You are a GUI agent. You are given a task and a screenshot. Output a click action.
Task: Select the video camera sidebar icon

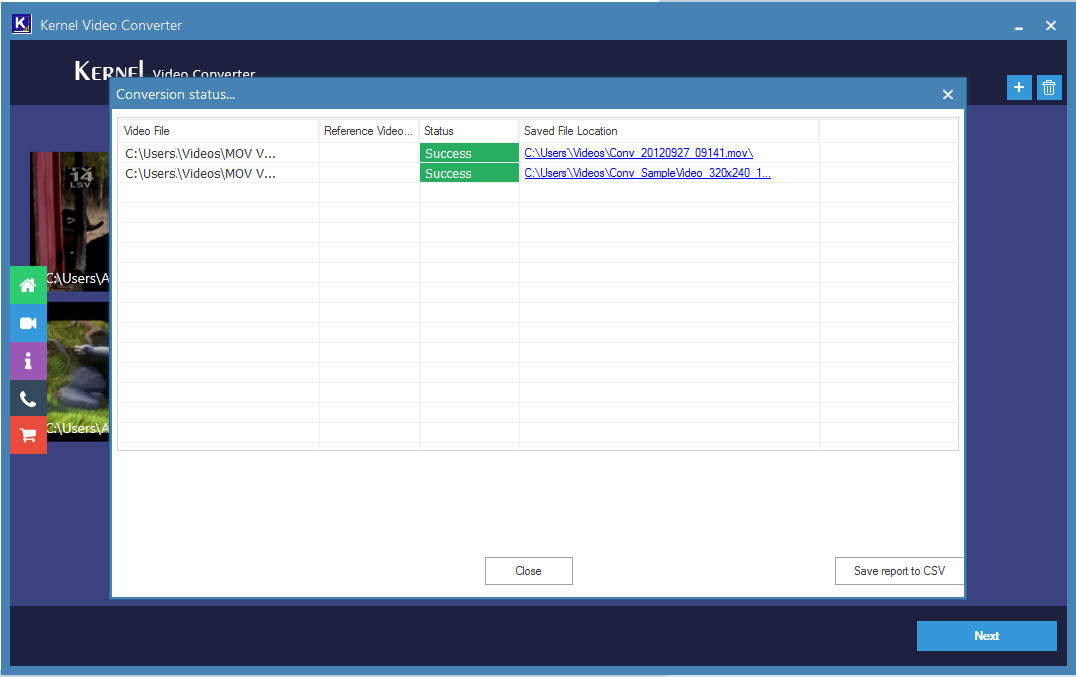pos(28,323)
